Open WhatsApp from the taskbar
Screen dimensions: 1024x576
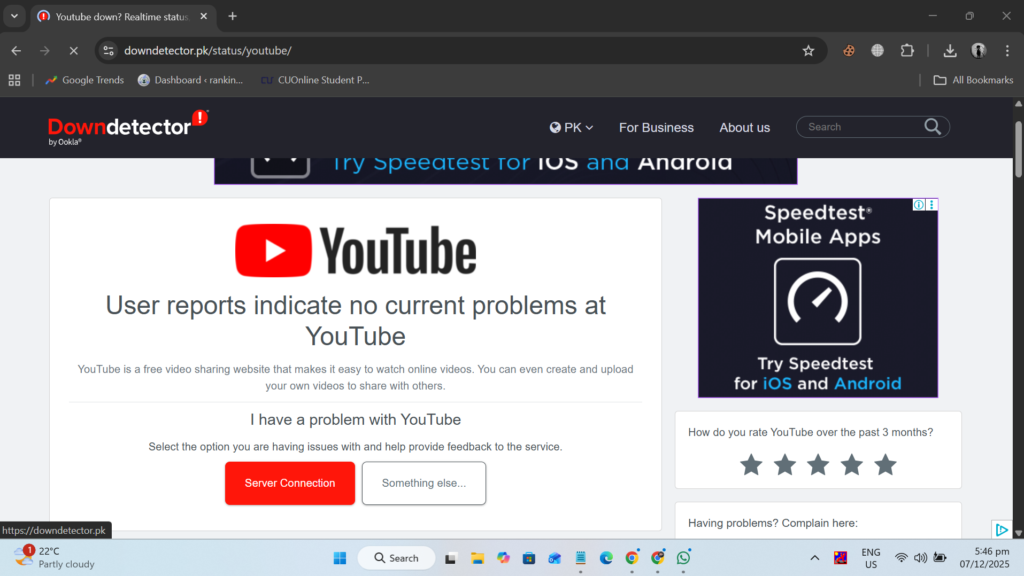tap(683, 558)
